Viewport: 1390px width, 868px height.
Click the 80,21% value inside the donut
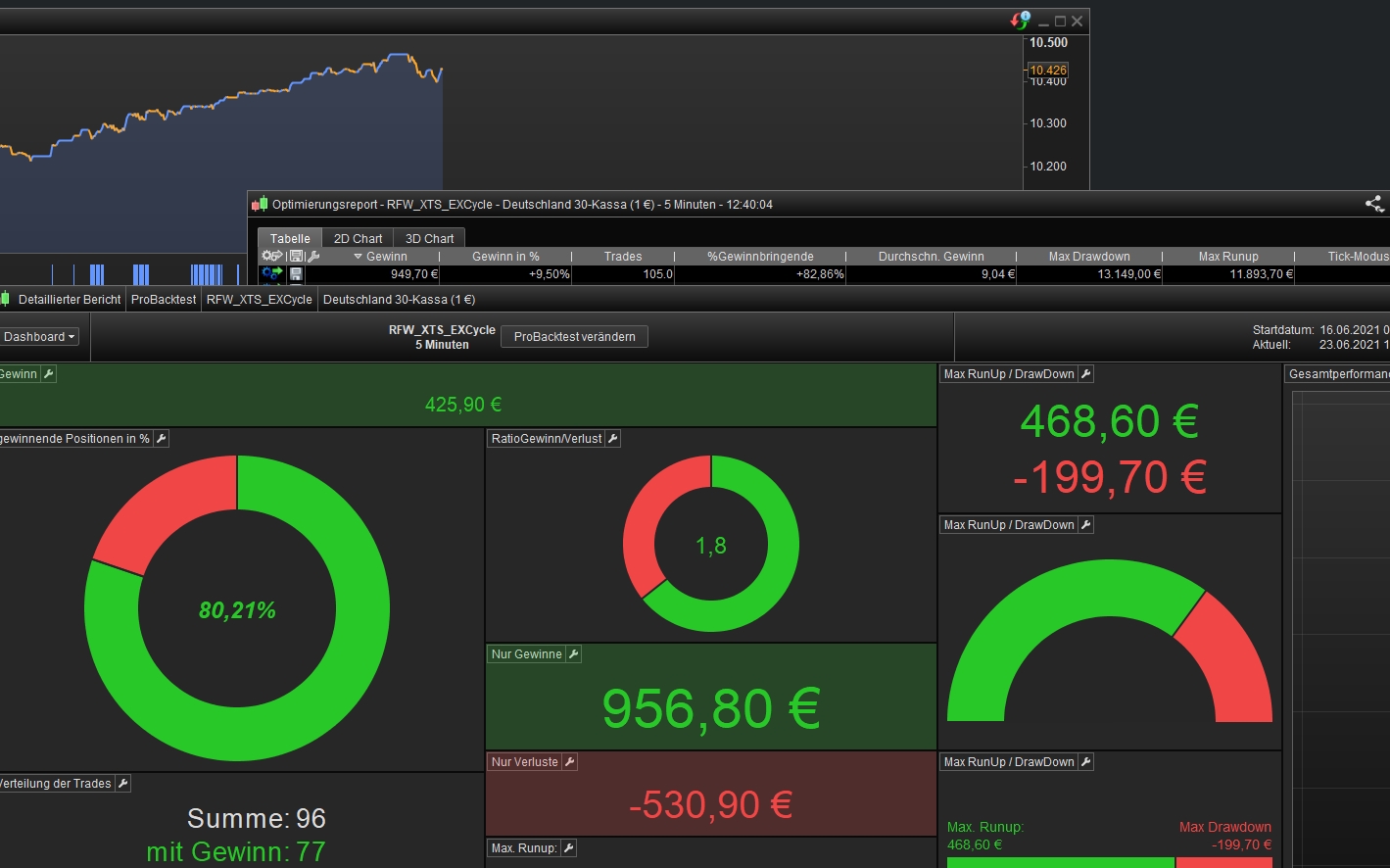(x=237, y=610)
